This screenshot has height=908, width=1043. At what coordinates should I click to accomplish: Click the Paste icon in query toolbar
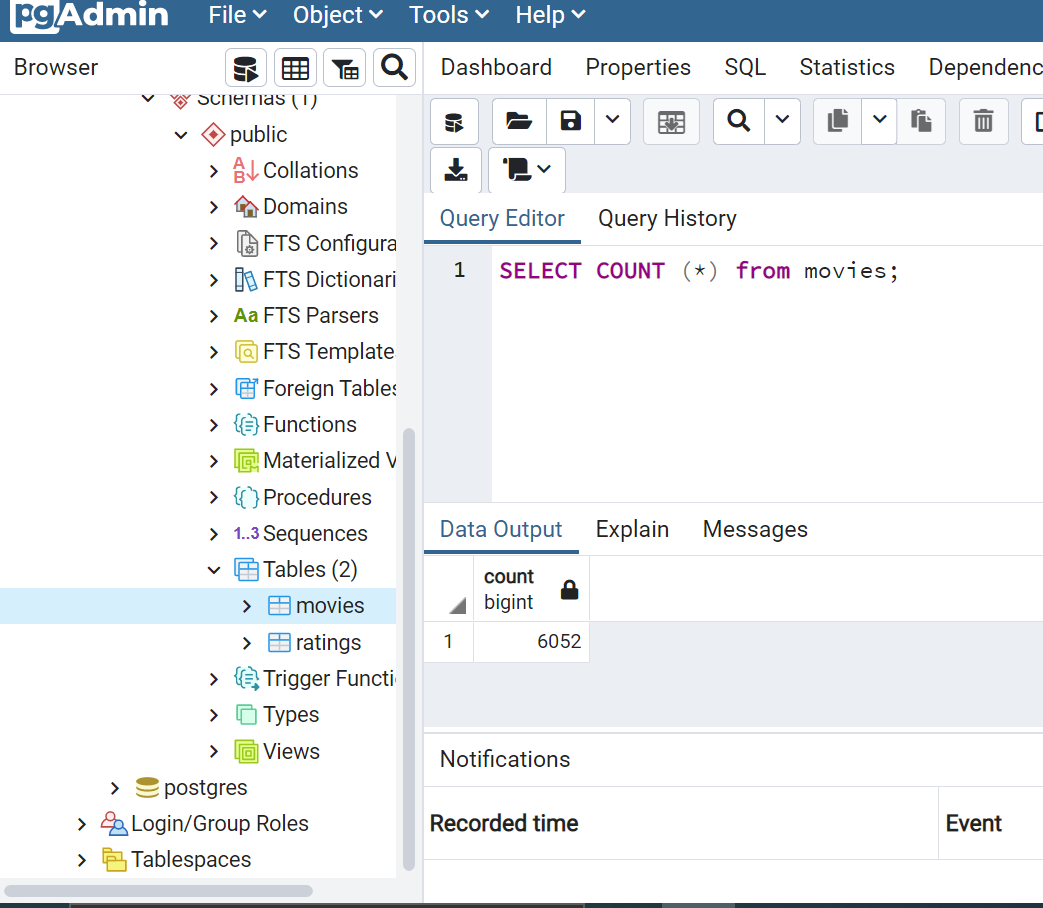(x=921, y=121)
